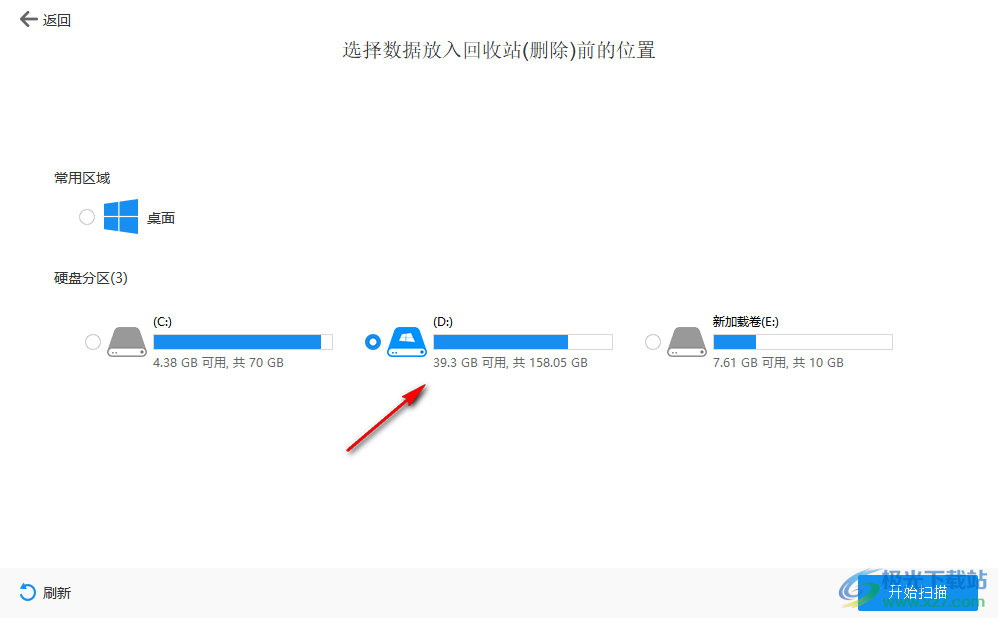998x618 pixels.
Task: Click the gray disk icon of drive C:
Action: pos(126,341)
